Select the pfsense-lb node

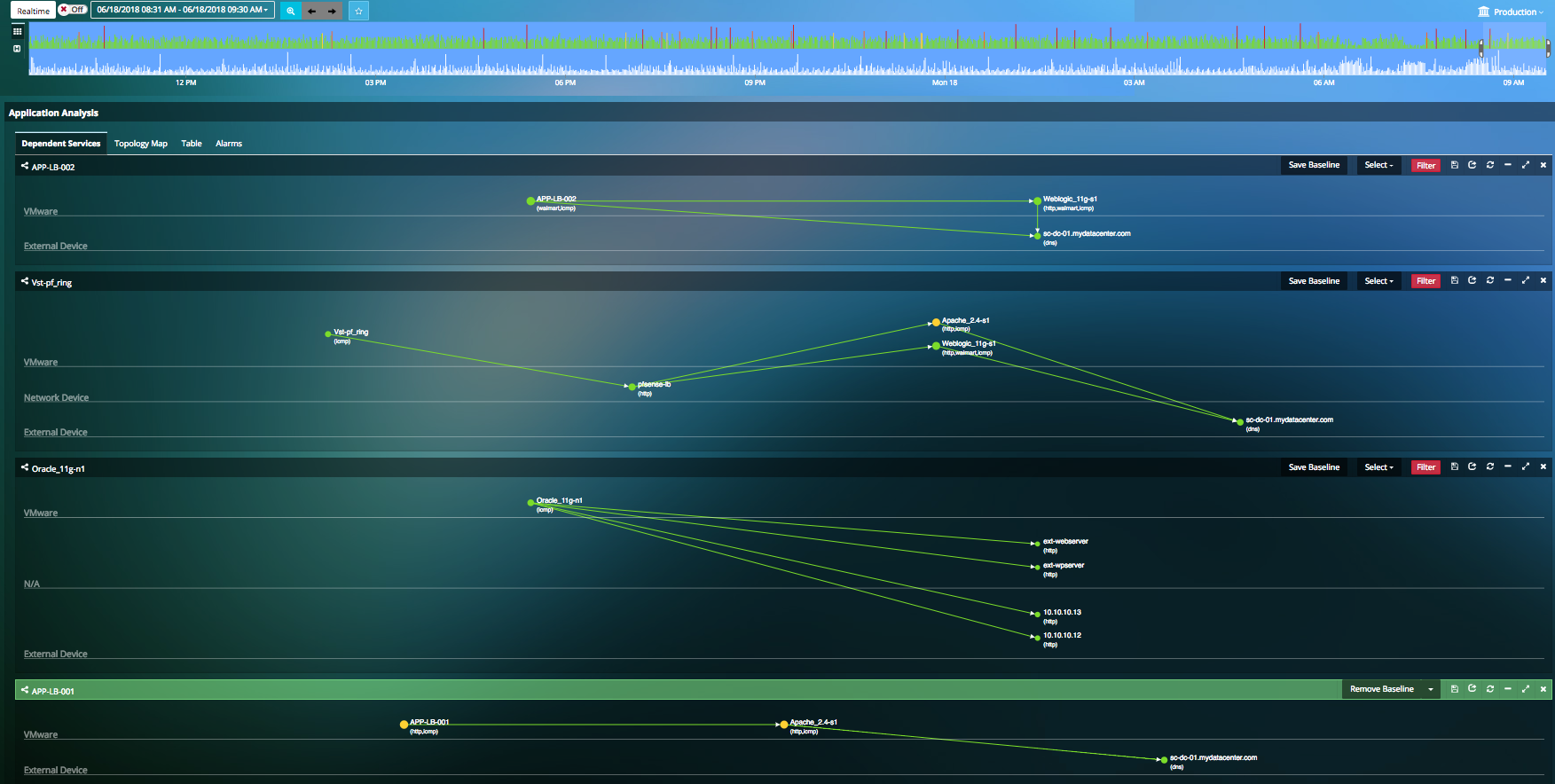tap(632, 387)
